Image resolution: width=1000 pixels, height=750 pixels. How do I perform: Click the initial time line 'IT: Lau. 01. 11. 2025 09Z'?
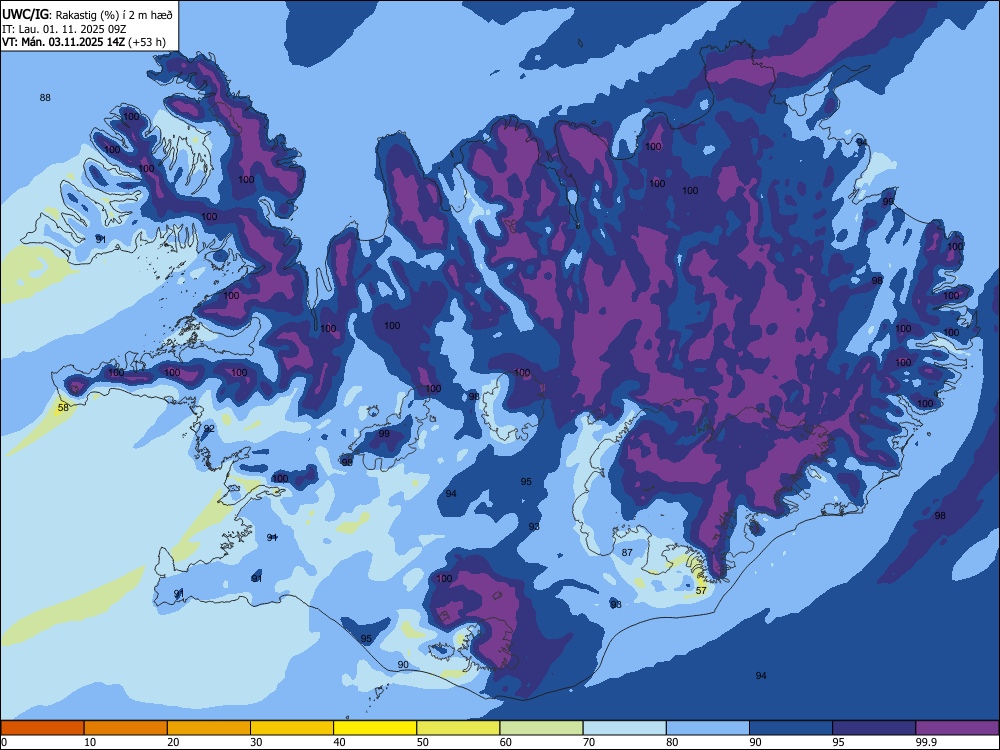pos(64,29)
